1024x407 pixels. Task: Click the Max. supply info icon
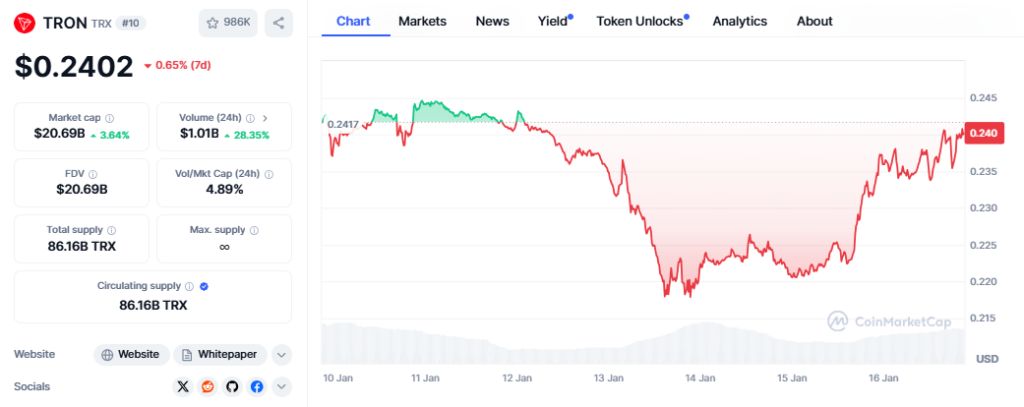click(252, 229)
